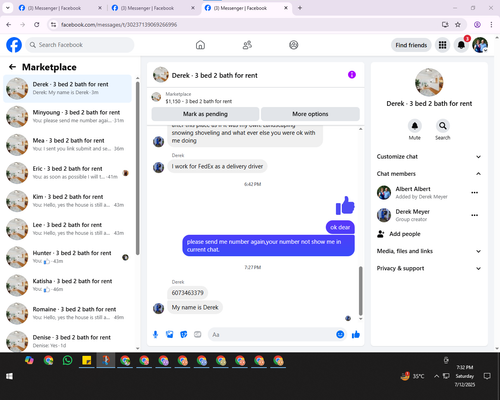Image resolution: width=500 pixels, height=400 pixels.
Task: Open options for Derek Meyer member
Action: coord(475,215)
